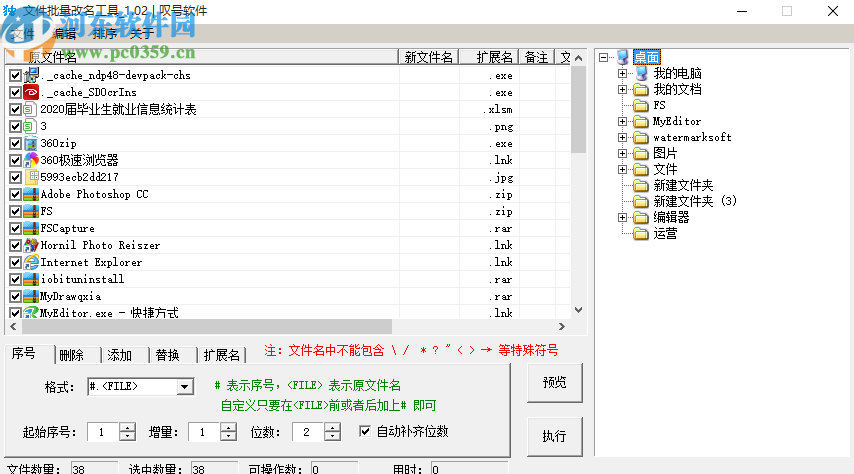Click the 我的文档 folder icon

642,89
